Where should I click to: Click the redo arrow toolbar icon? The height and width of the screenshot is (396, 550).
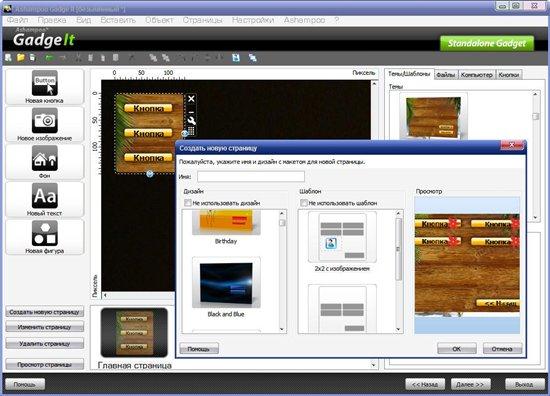point(63,58)
